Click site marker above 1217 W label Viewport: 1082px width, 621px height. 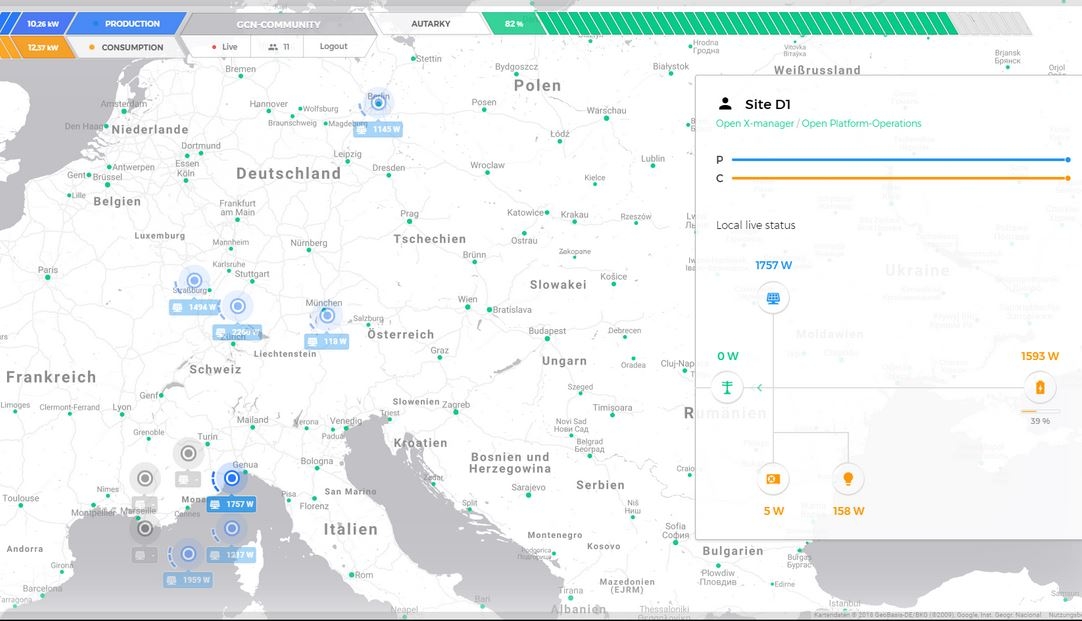[x=232, y=529]
